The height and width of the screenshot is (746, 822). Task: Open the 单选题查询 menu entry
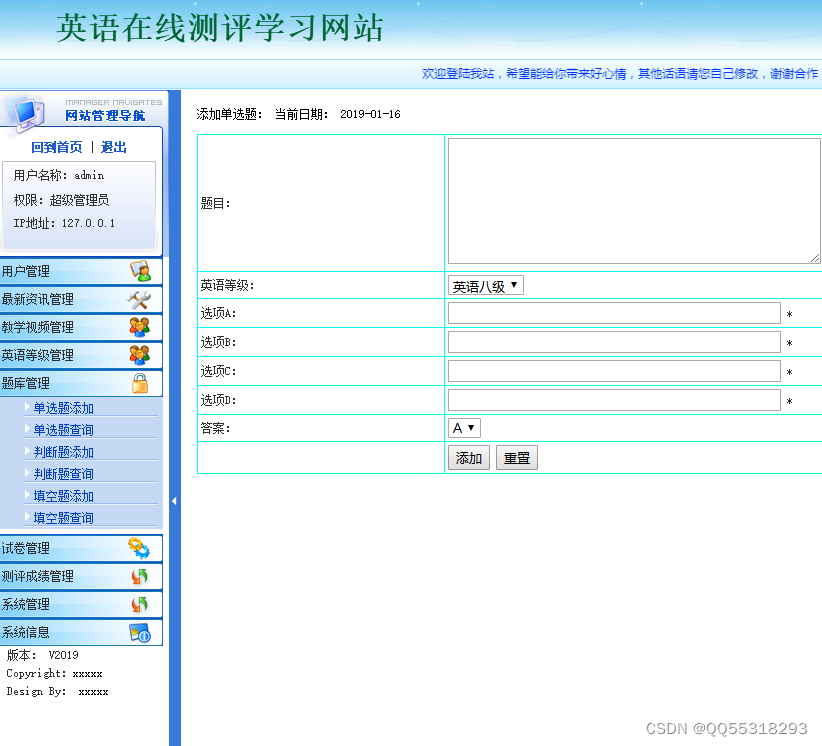pyautogui.click(x=62, y=429)
